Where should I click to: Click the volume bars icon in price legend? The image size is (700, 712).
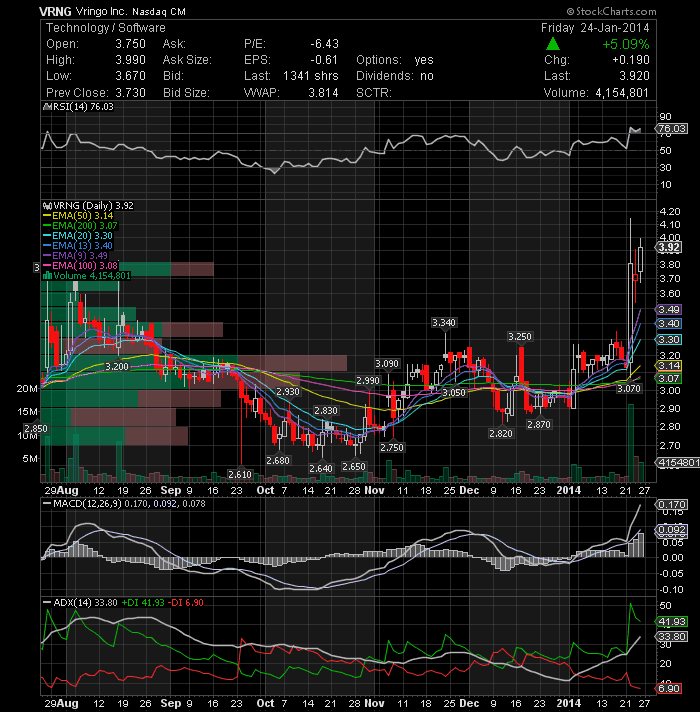tap(48, 276)
